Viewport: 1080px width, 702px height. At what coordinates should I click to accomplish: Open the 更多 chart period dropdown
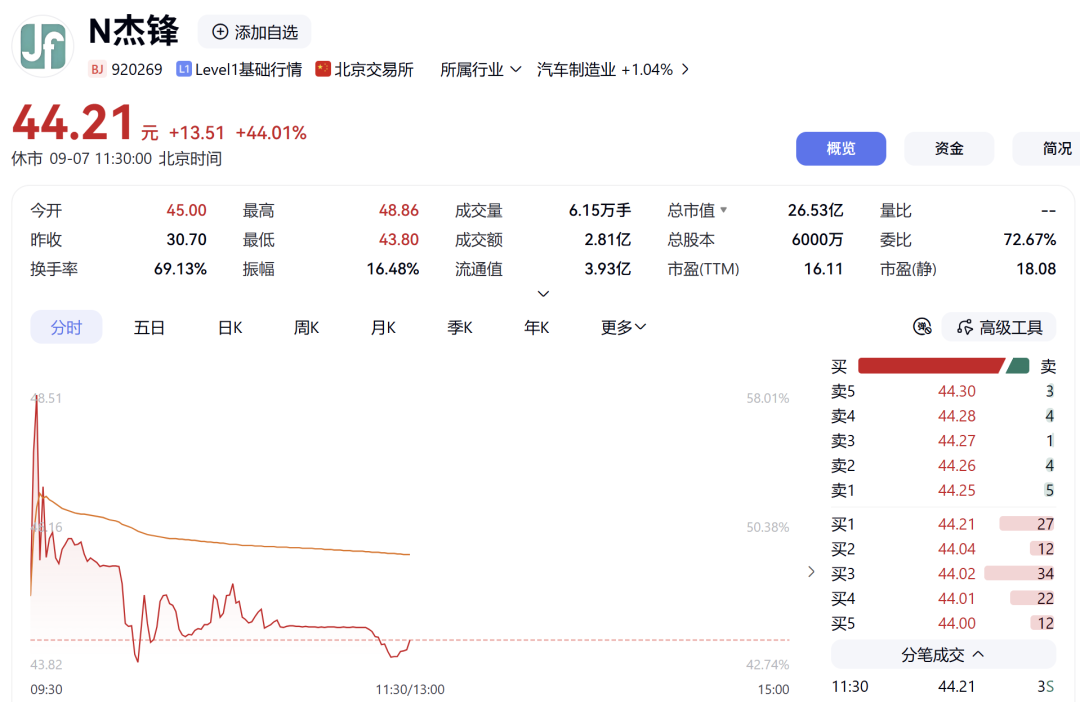click(x=623, y=327)
